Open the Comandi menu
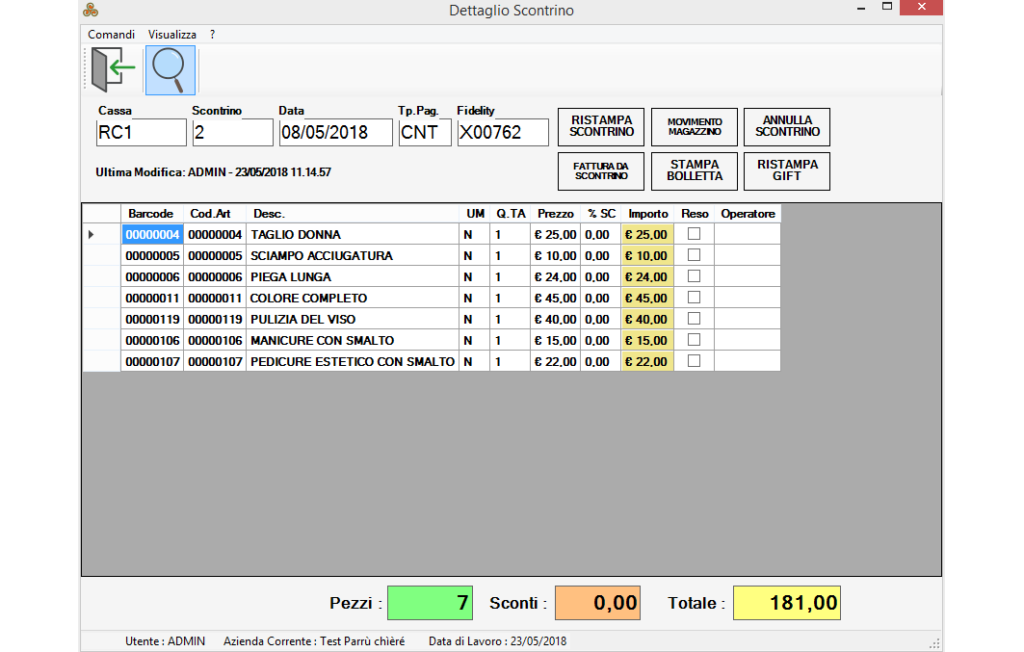 point(111,34)
